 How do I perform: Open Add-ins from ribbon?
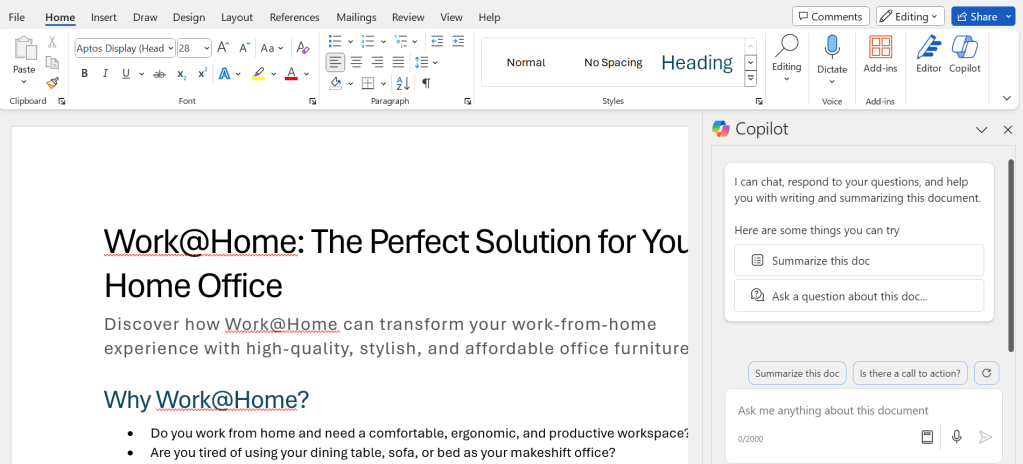[881, 54]
